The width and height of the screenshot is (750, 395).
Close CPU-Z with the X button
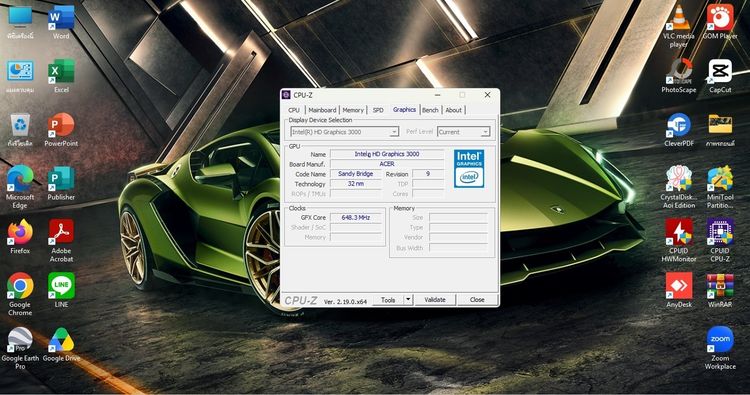[x=487, y=95]
